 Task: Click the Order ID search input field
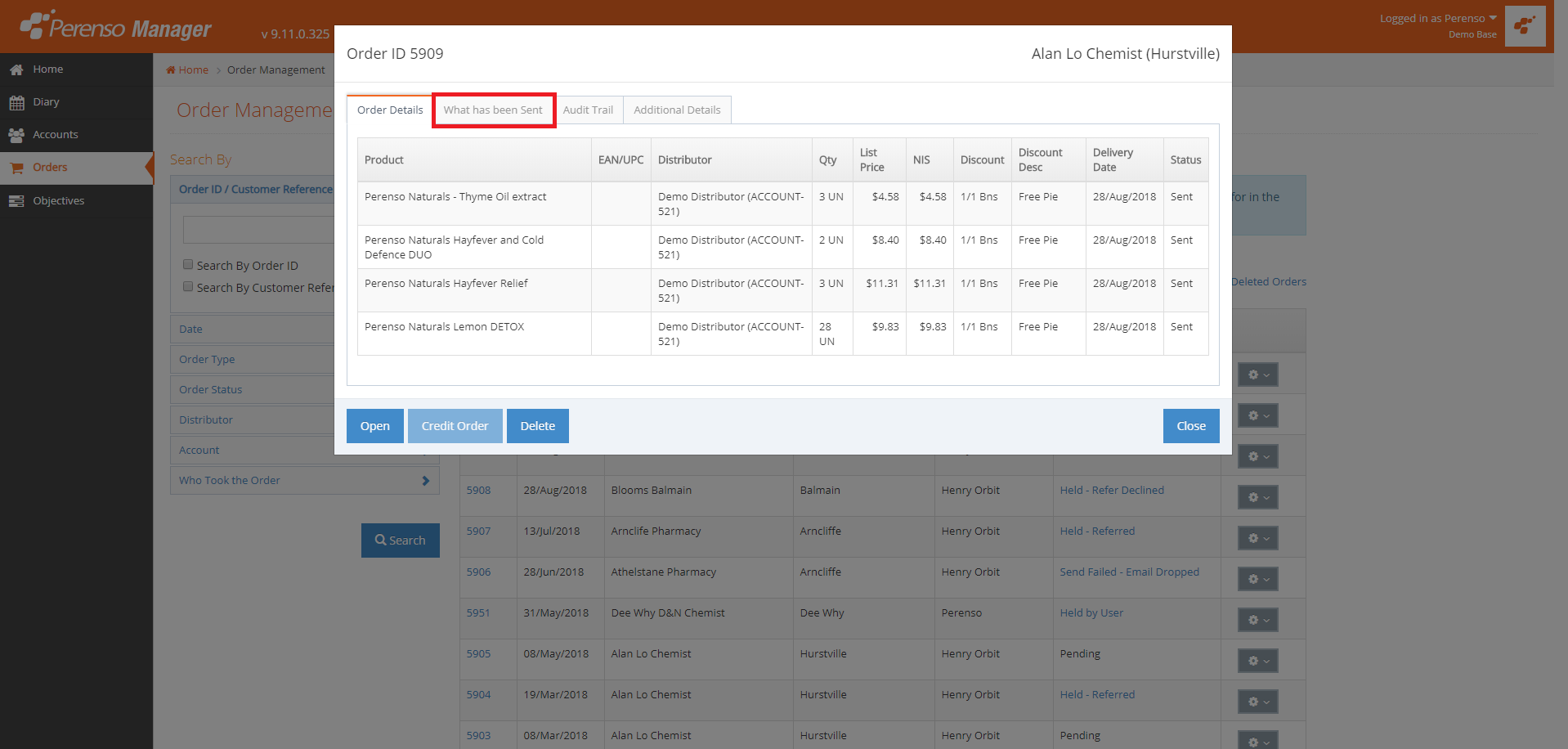[x=259, y=230]
